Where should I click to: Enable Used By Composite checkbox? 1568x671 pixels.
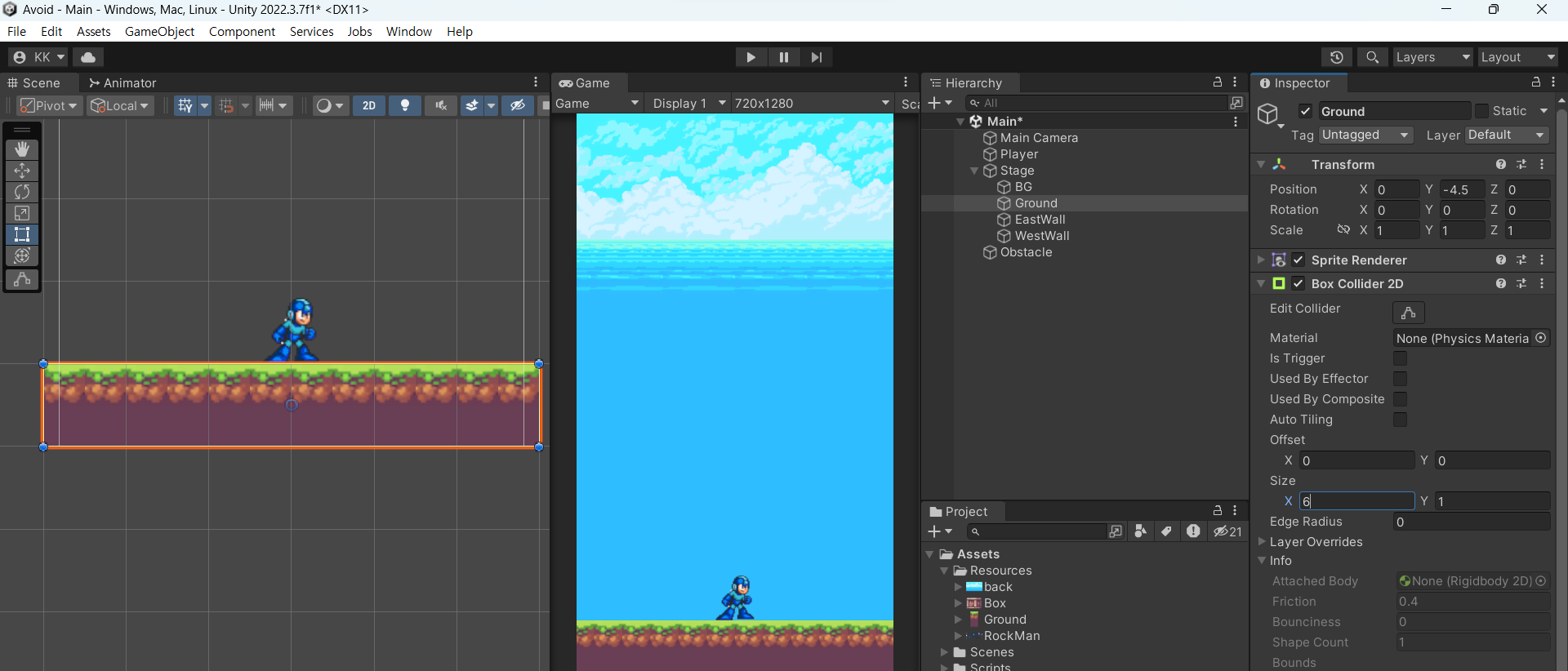click(1400, 399)
